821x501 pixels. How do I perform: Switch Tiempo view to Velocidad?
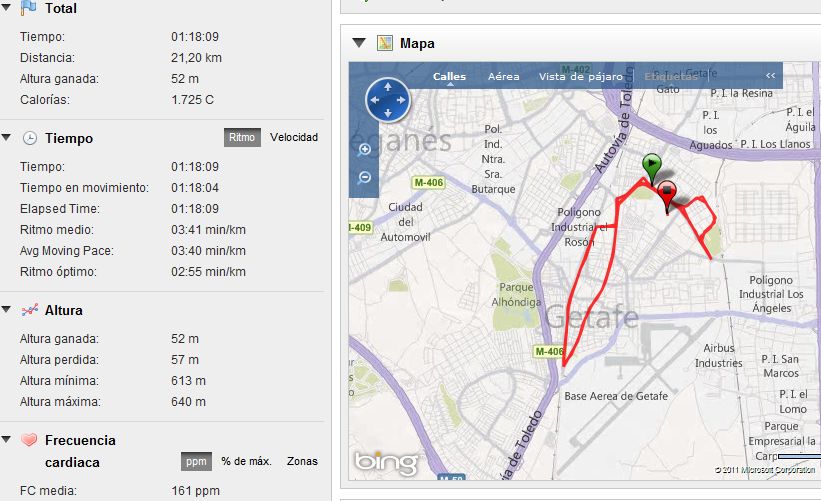point(294,137)
